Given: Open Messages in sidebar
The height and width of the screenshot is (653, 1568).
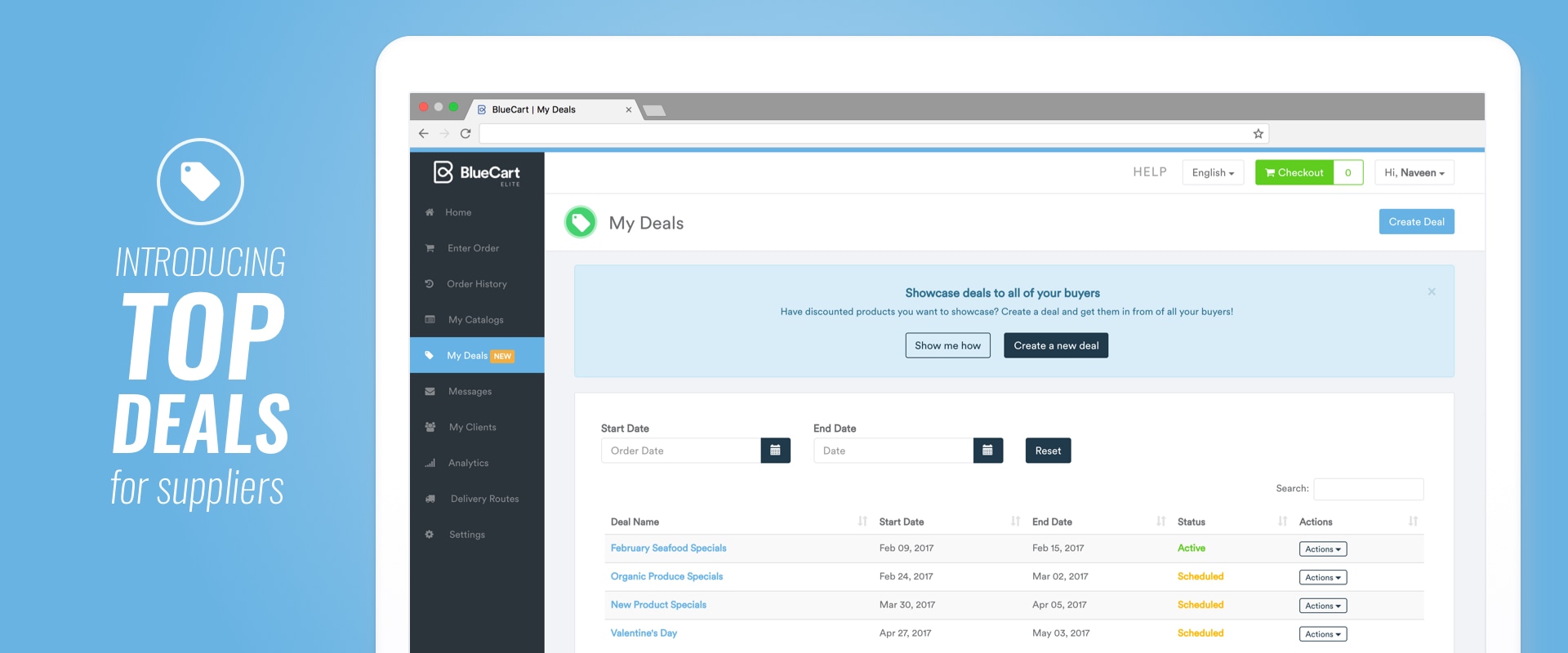Looking at the screenshot, I should click(477, 392).
